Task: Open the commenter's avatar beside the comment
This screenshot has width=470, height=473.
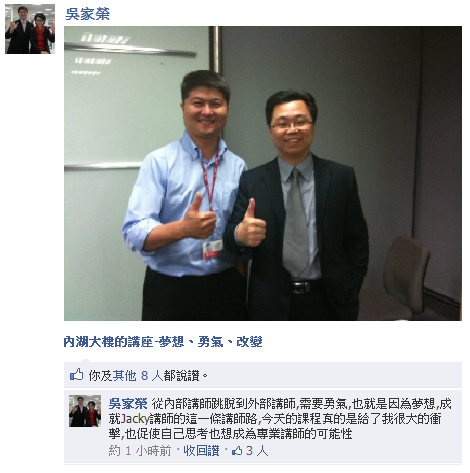Action: [x=85, y=411]
